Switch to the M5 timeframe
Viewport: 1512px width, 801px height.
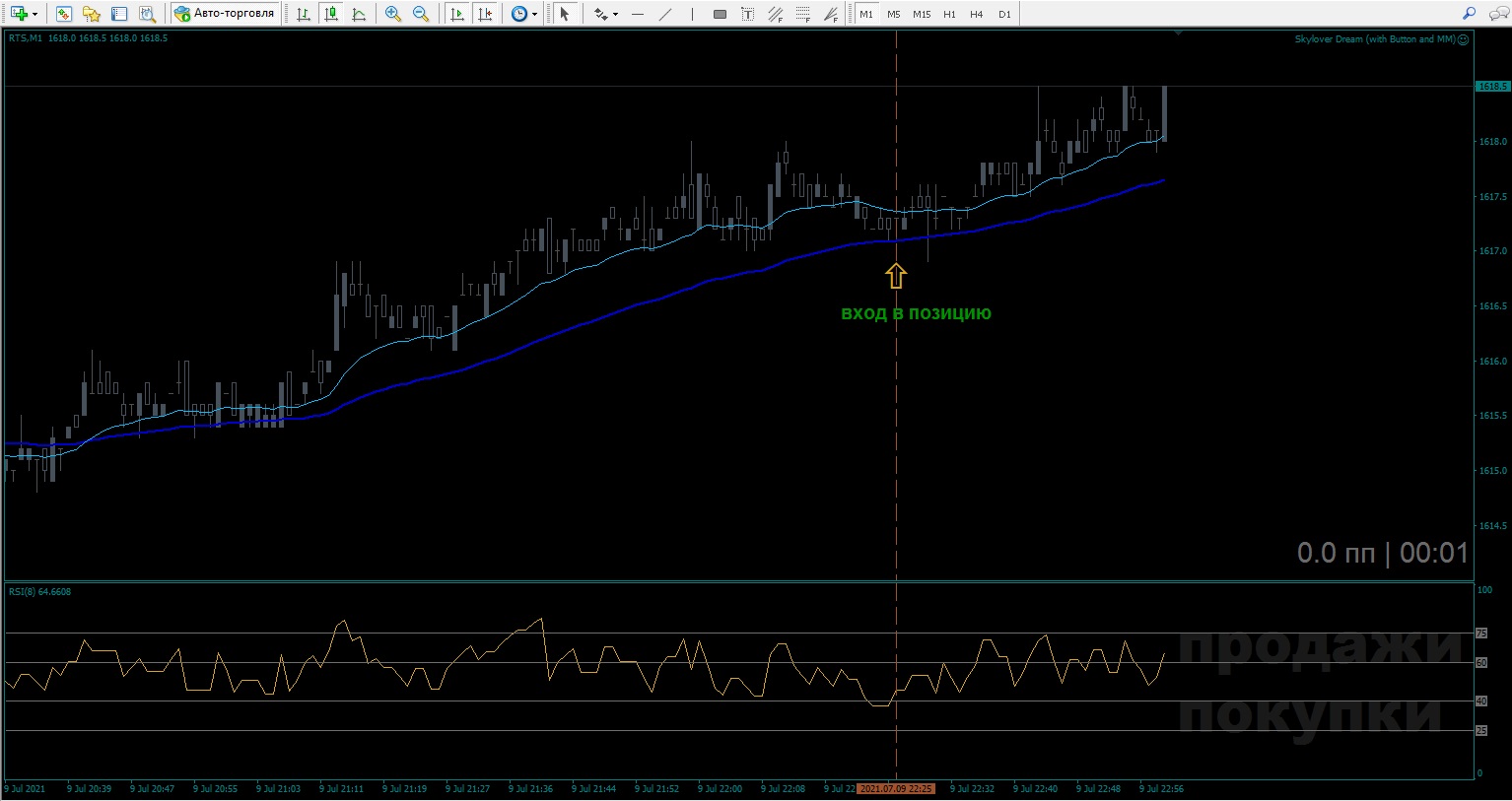pos(893,14)
